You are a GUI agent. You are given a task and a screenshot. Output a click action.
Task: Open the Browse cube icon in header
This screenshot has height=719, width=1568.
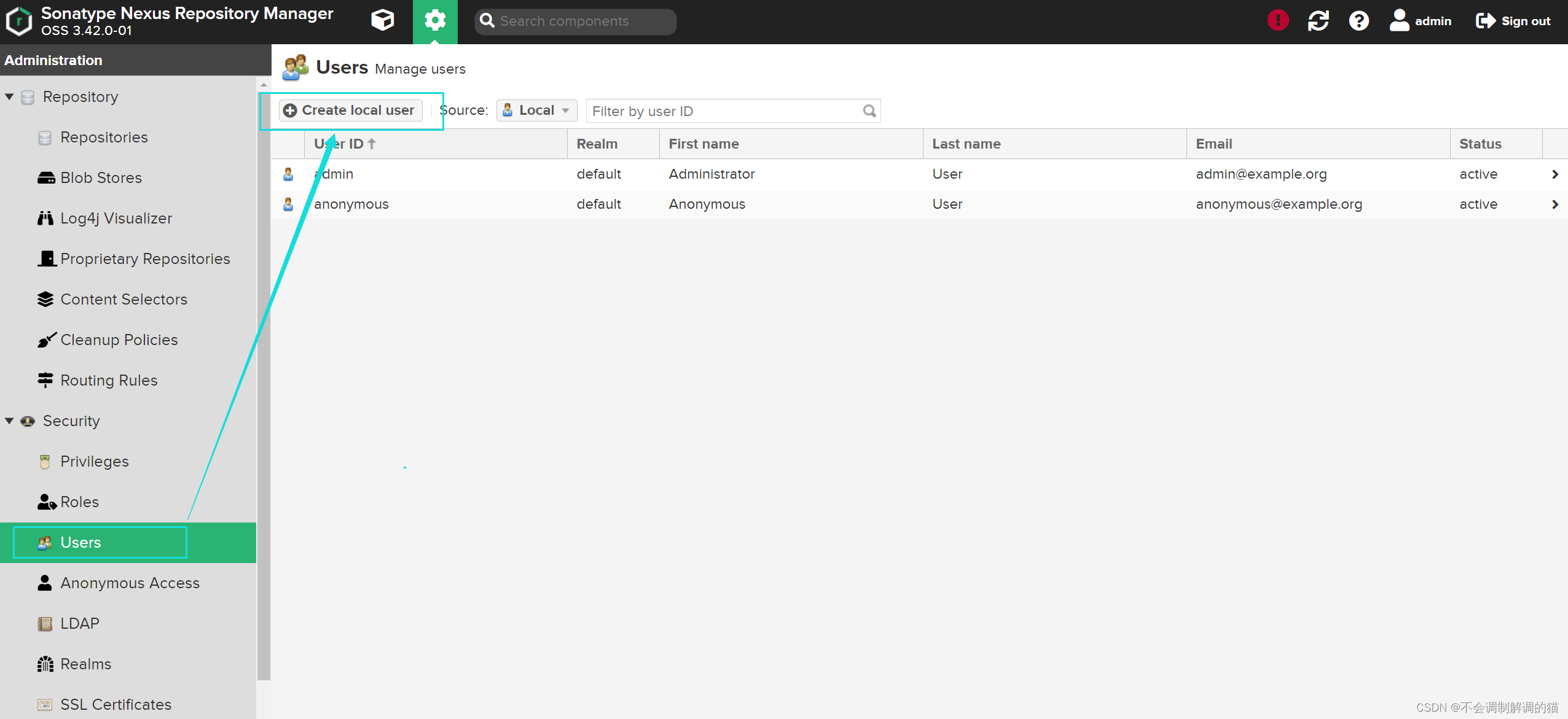point(382,21)
